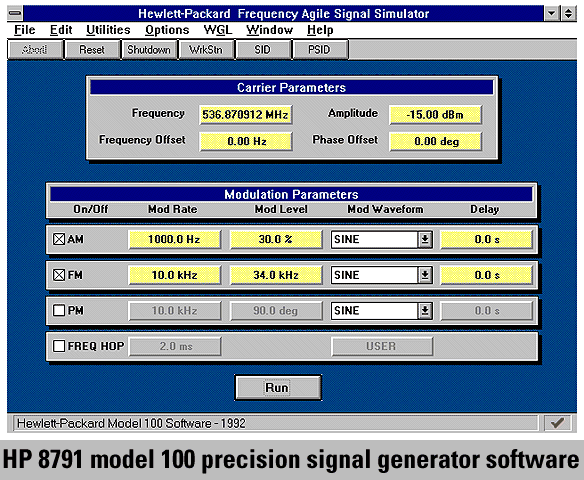Image resolution: width=584 pixels, height=480 pixels.
Task: Select the AM SINE waveform combo box
Action: (382, 239)
